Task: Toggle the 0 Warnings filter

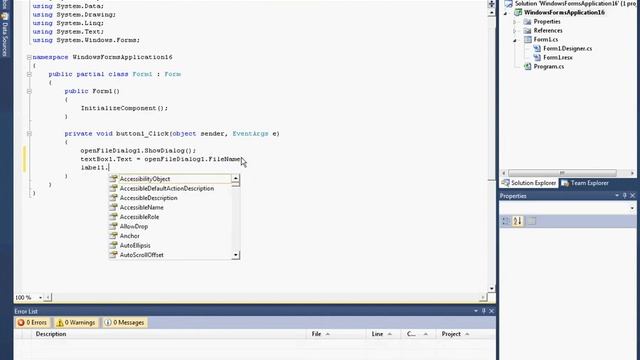Action: pyautogui.click(x=76, y=322)
